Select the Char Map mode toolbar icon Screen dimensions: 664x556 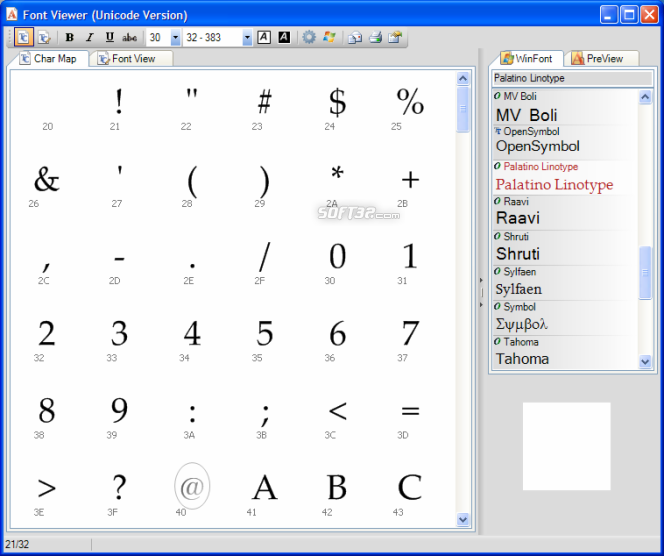(23, 37)
